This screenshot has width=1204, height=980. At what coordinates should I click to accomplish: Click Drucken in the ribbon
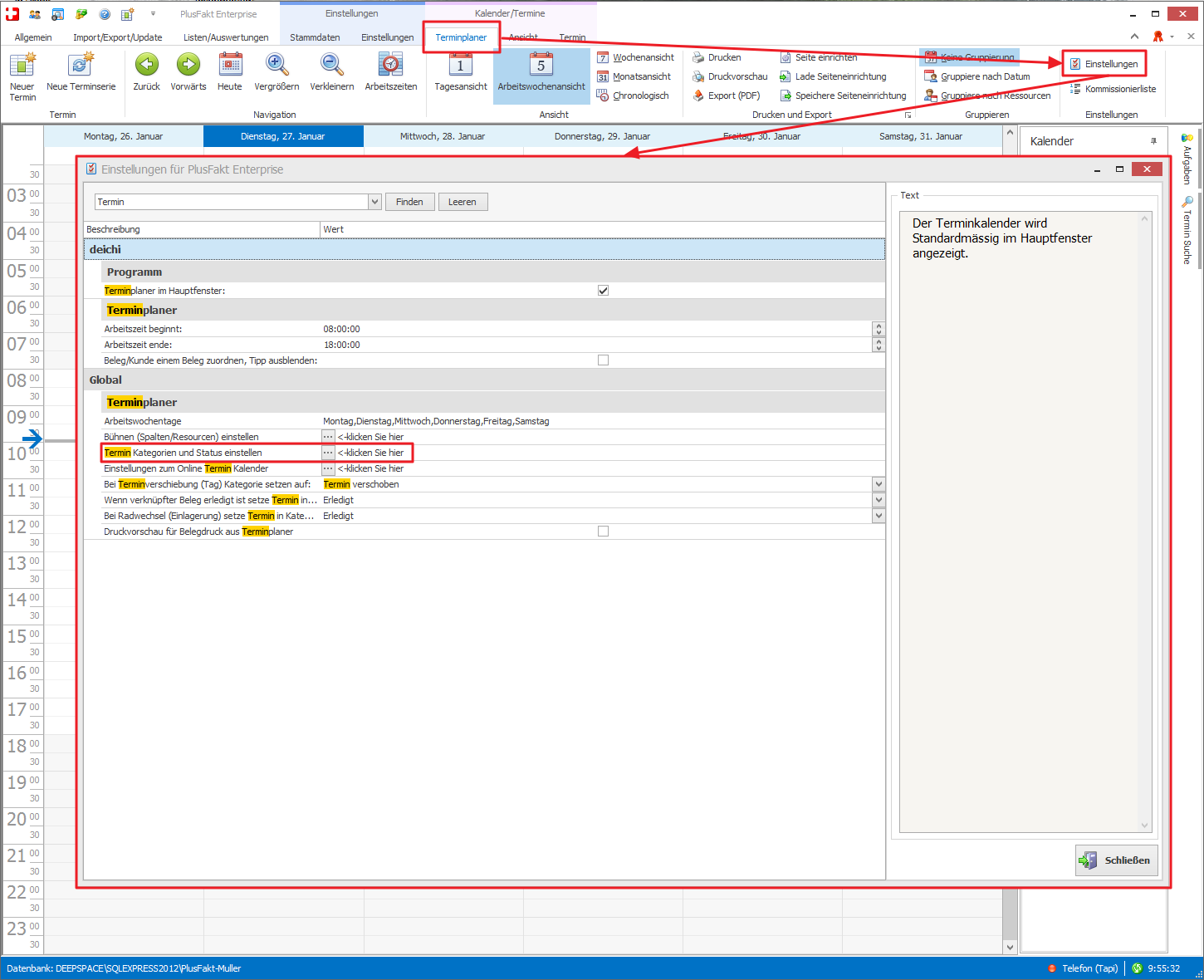click(x=717, y=57)
